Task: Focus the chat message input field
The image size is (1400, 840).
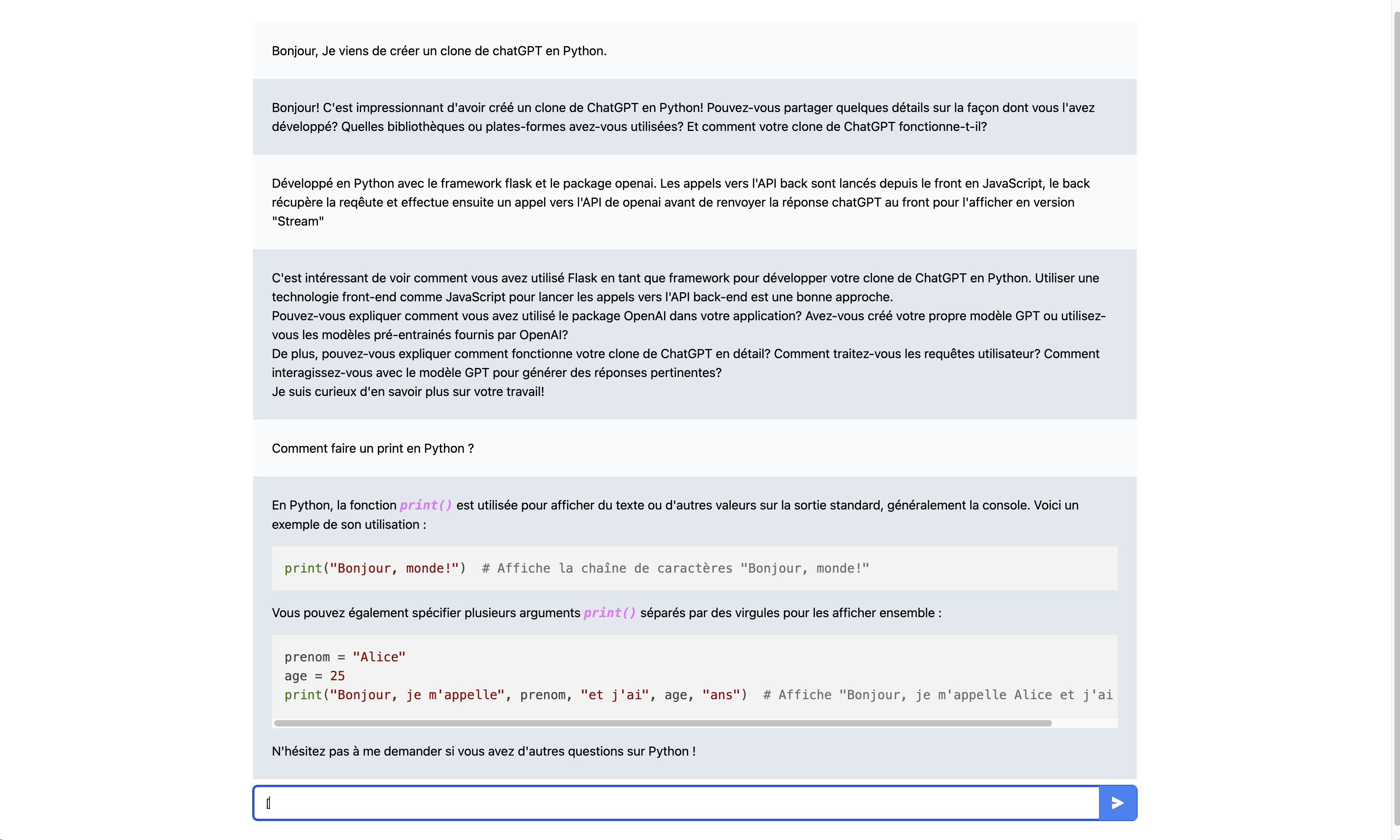Action: point(676,803)
